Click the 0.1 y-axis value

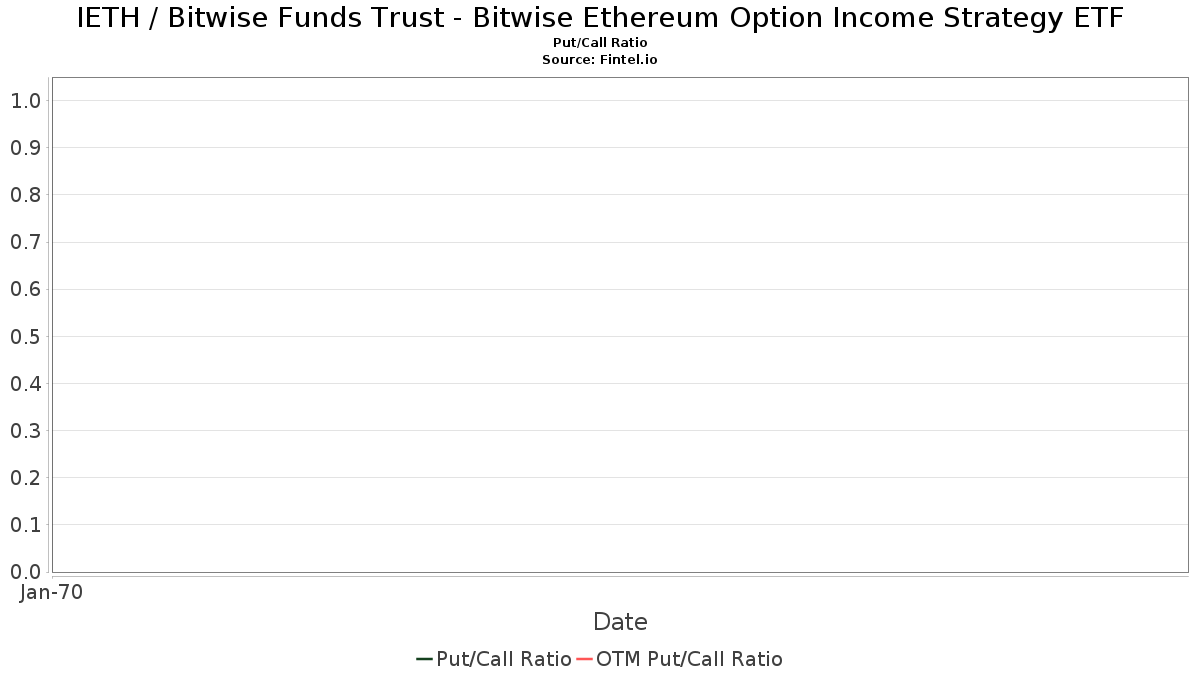pos(25,525)
